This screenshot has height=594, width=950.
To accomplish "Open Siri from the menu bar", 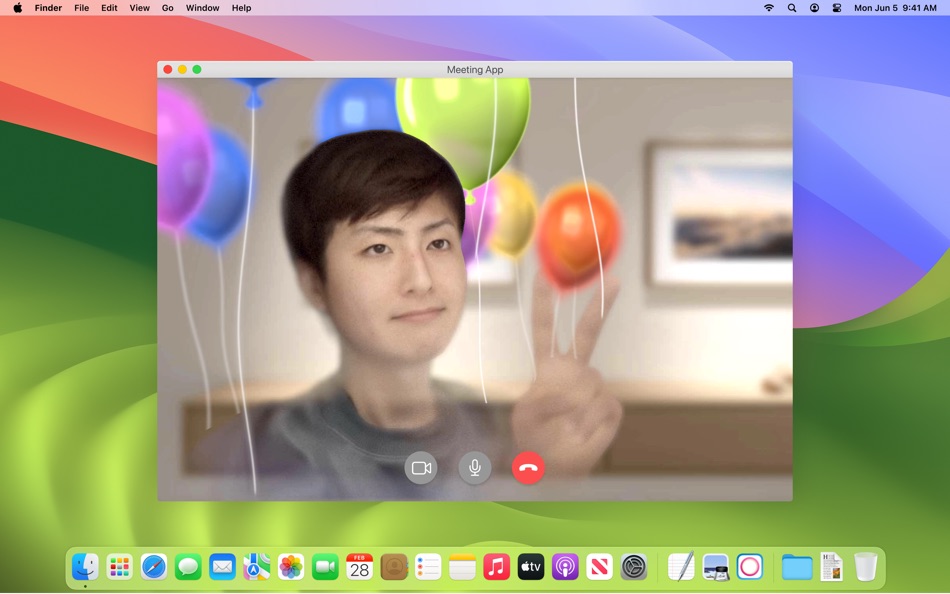I will pos(814,8).
